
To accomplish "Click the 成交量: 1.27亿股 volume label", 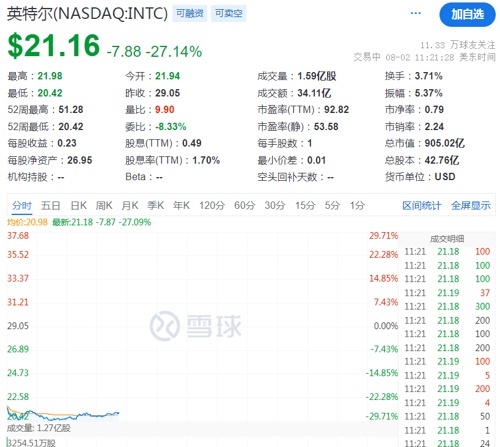I will click(x=39, y=428).
